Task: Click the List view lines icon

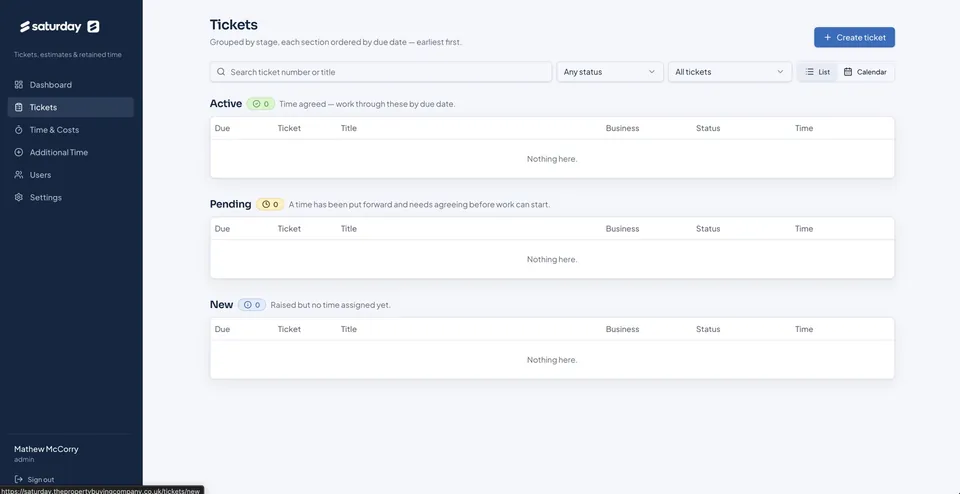Action: coord(809,72)
